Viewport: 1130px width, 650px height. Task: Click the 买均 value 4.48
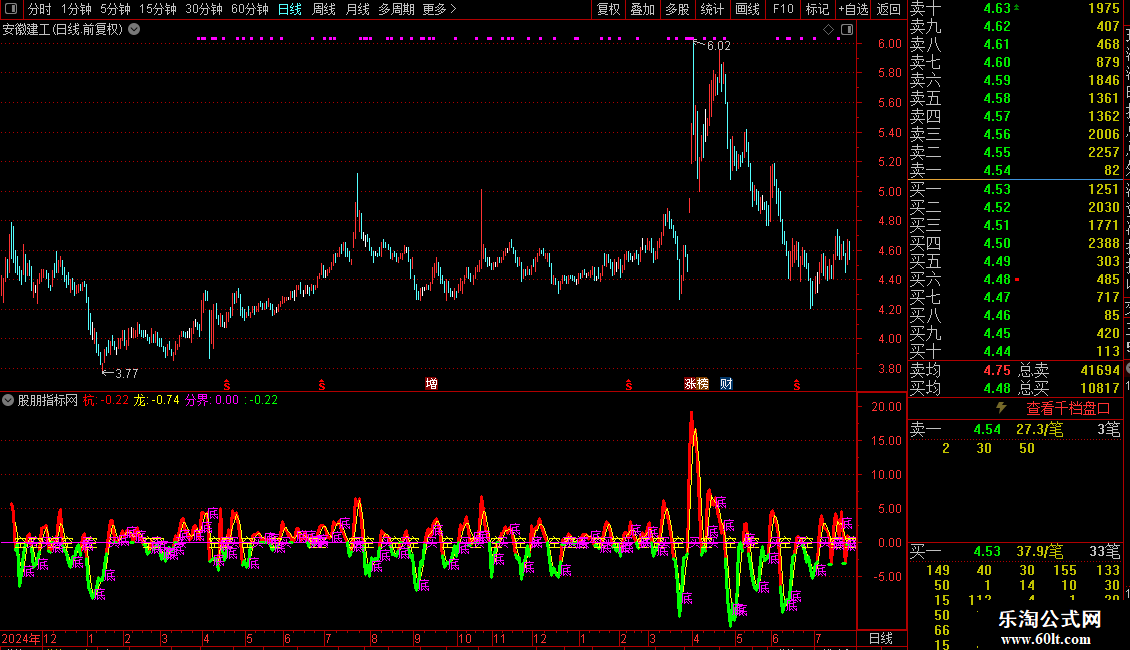coord(997,388)
